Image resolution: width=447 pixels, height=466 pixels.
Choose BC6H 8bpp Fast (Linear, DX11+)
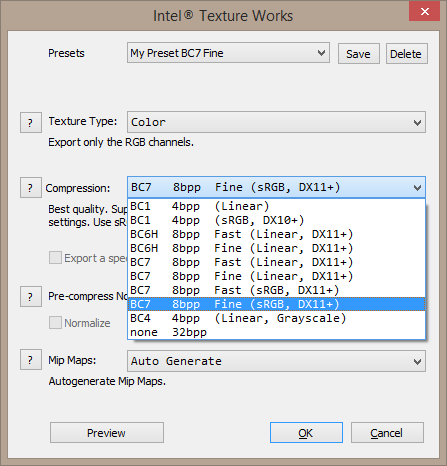276,234
